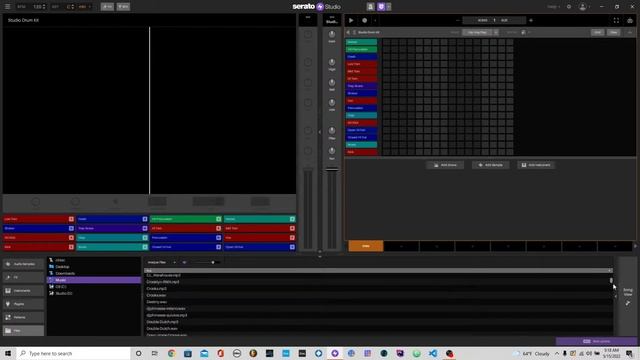Open Visual Studio Code from the taskbar
640x360 pixels.
tap(433, 353)
